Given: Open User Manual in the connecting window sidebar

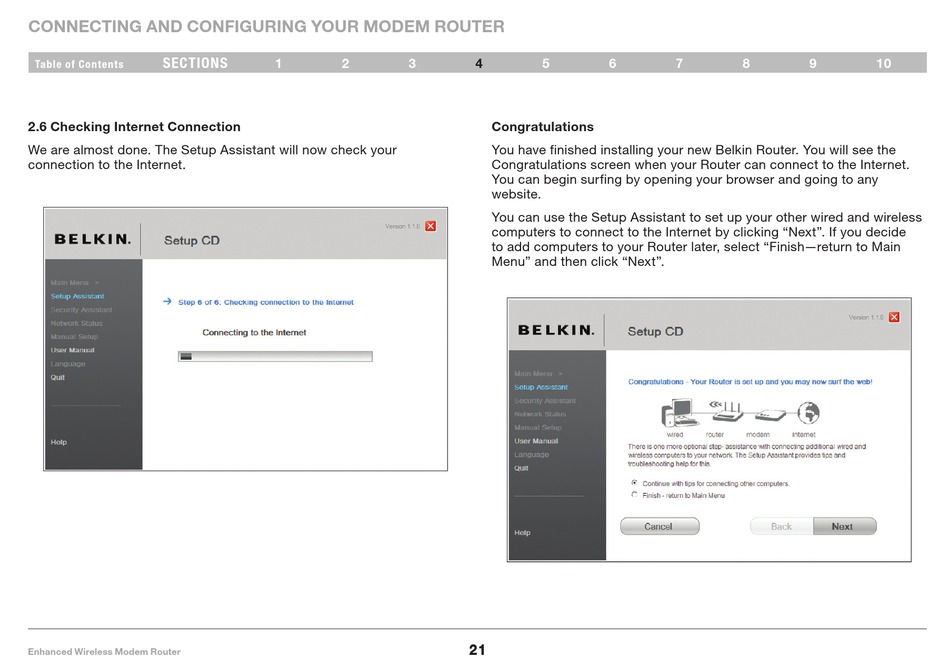Looking at the screenshot, I should (72, 351).
